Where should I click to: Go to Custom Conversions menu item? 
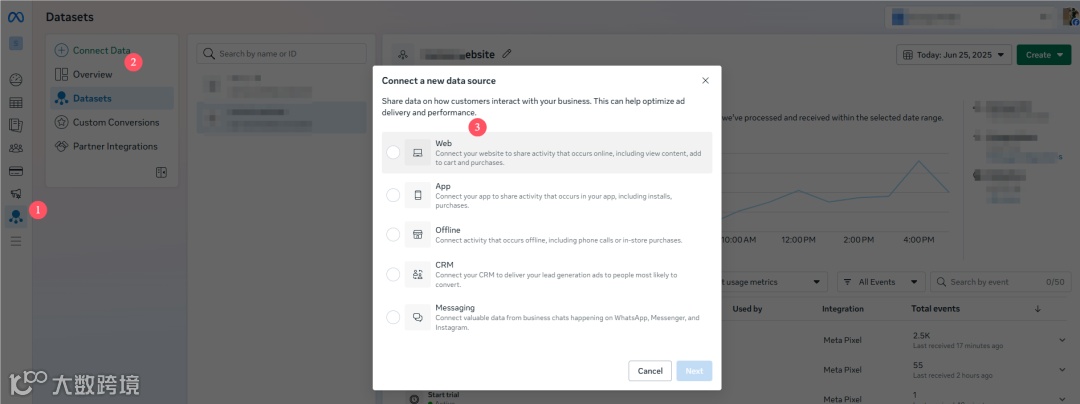(x=115, y=122)
